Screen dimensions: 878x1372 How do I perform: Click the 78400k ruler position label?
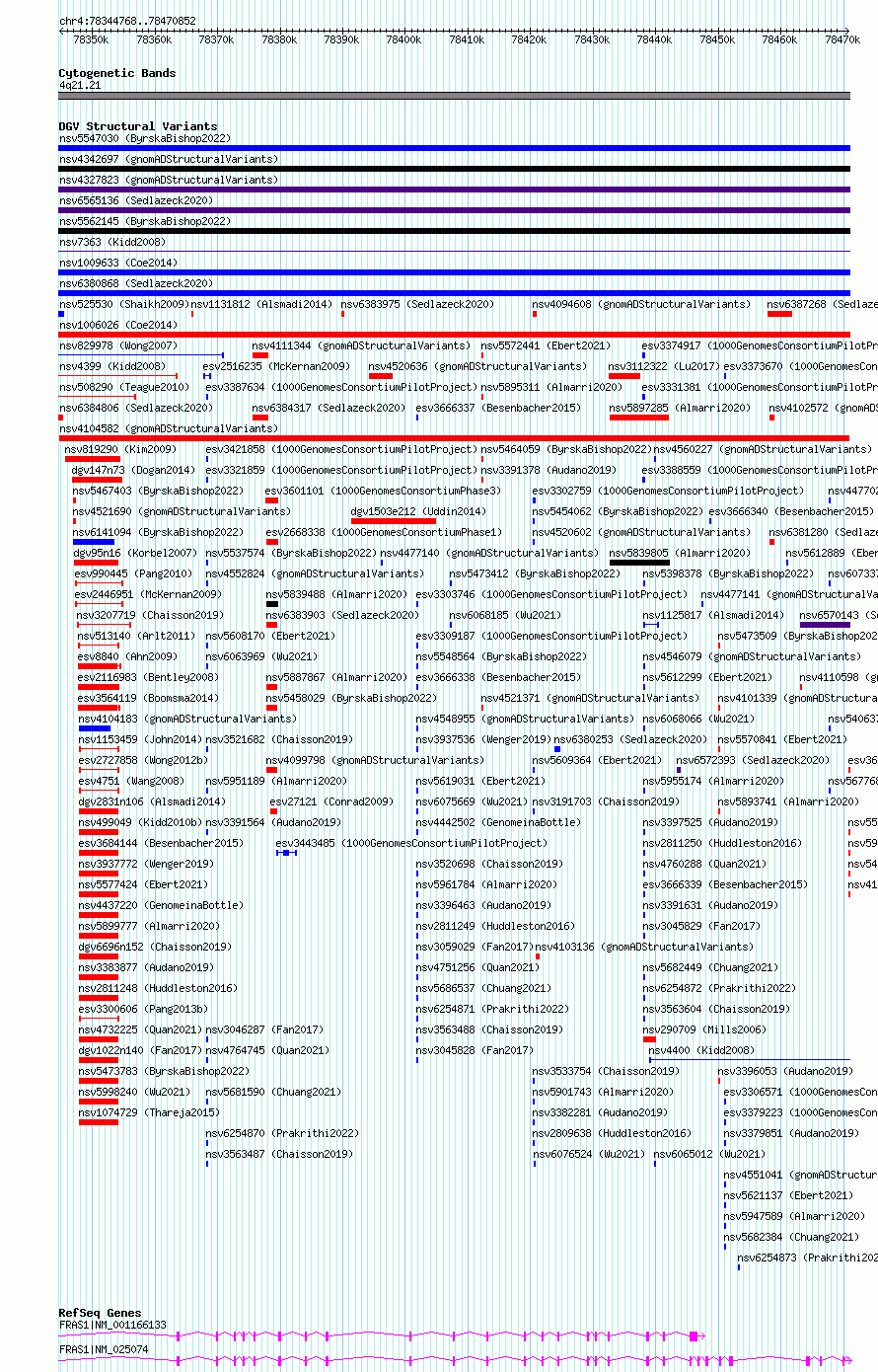click(403, 39)
